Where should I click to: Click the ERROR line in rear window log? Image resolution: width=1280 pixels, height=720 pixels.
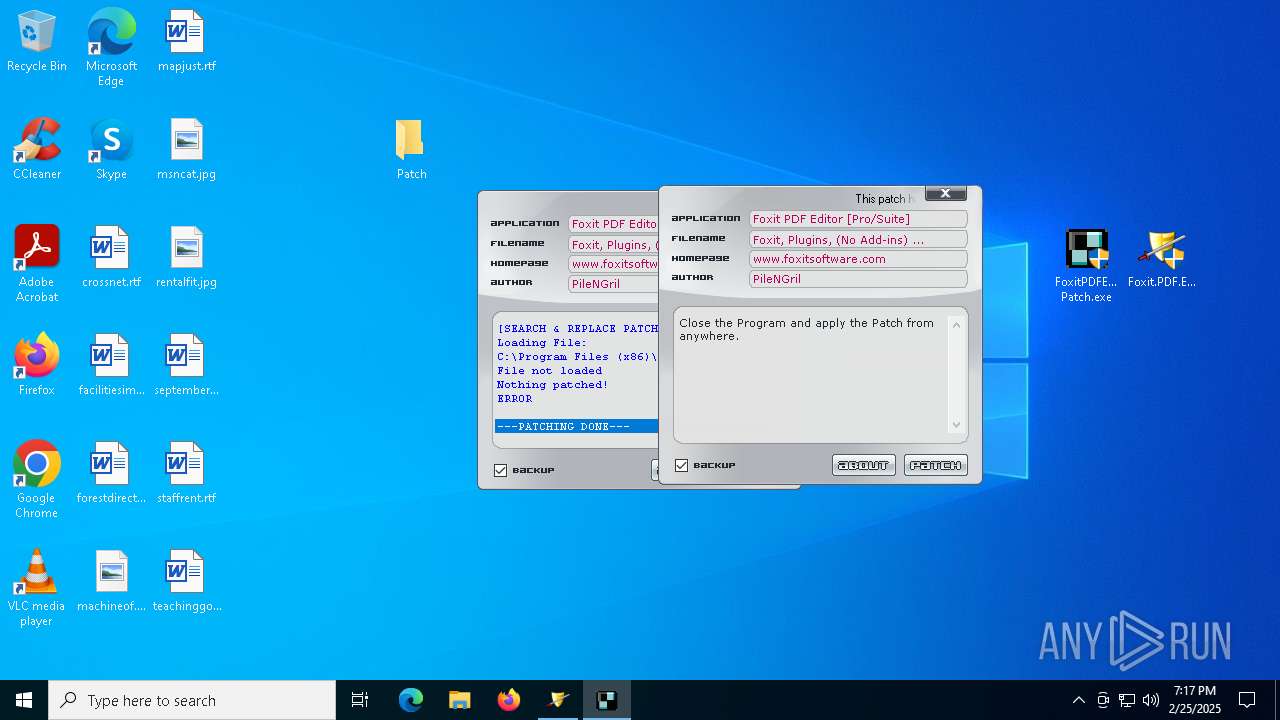point(515,399)
